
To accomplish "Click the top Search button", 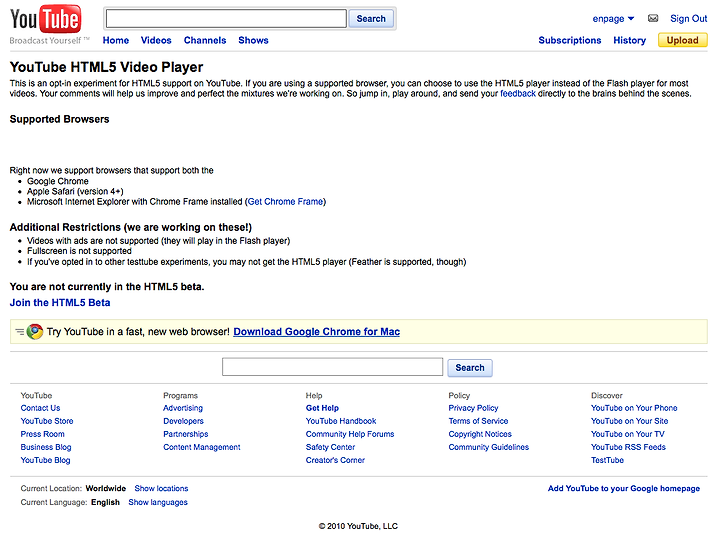I will pyautogui.click(x=371, y=19).
